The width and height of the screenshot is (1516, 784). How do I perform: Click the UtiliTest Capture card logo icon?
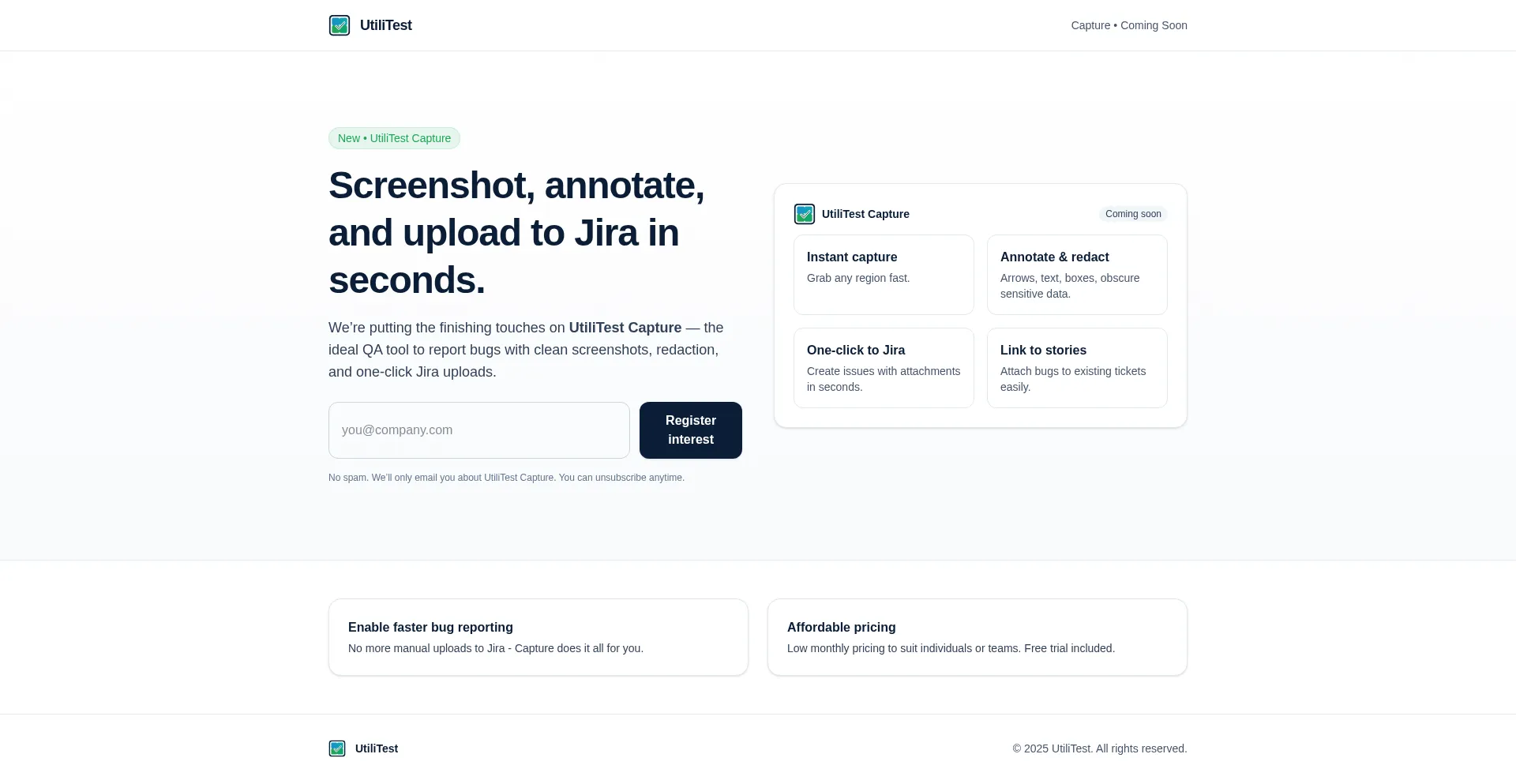click(x=804, y=214)
